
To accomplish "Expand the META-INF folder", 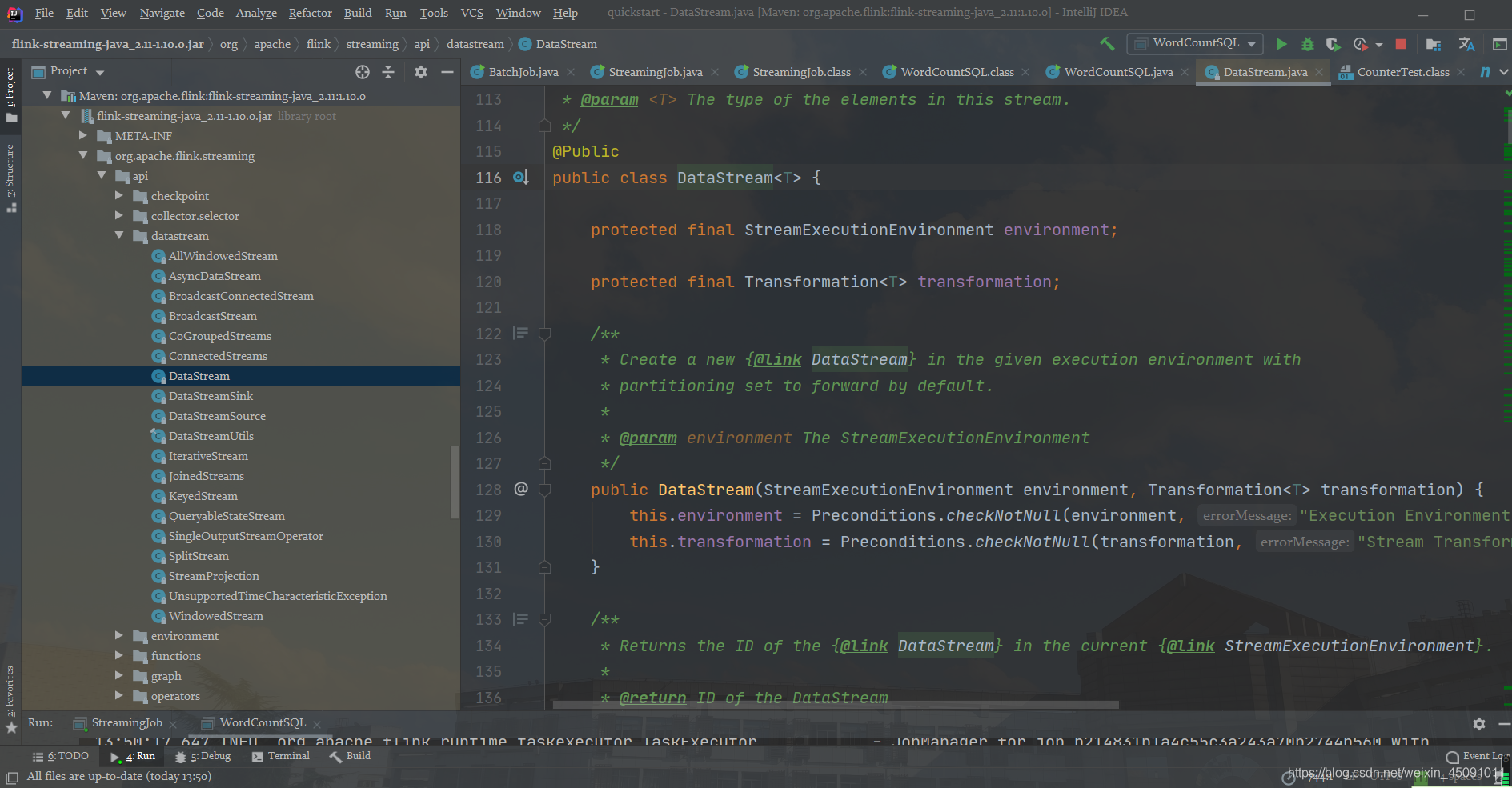I will click(83, 135).
